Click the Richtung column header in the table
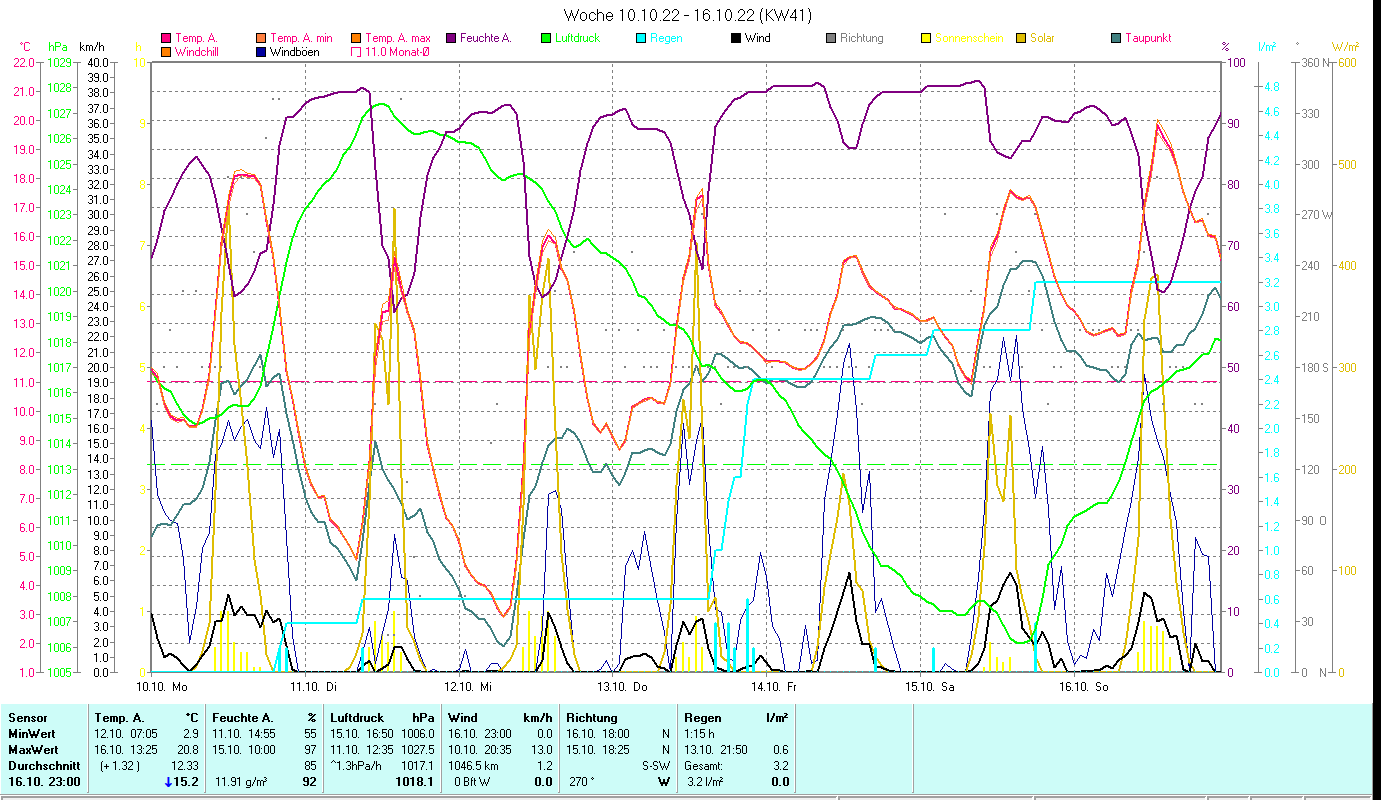The height and width of the screenshot is (800, 1381). pos(591,718)
